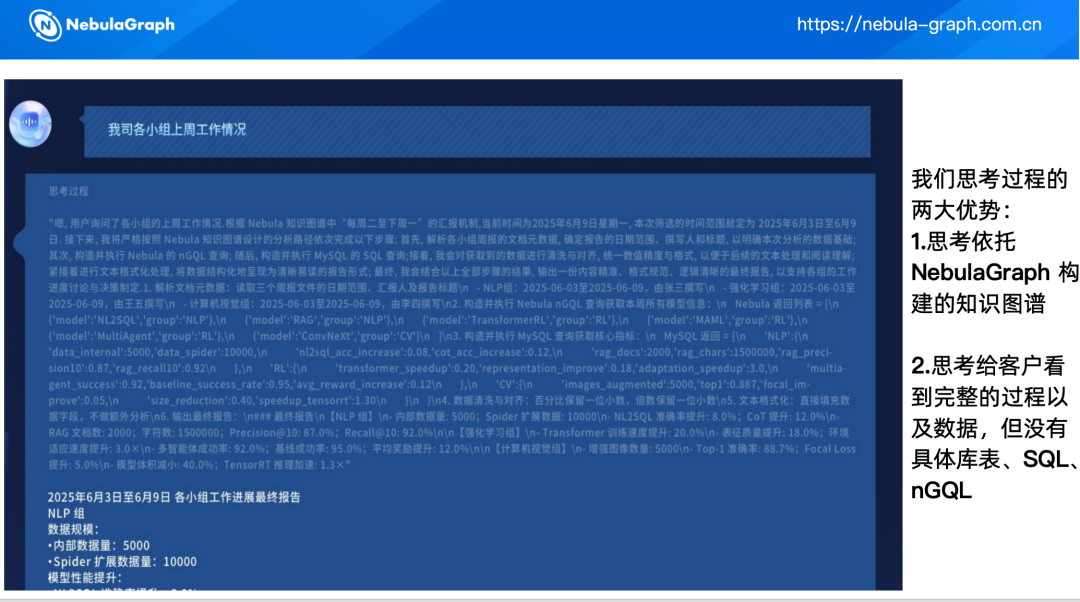Click point 2 about 思考给客户看到完整的过程

point(995,428)
